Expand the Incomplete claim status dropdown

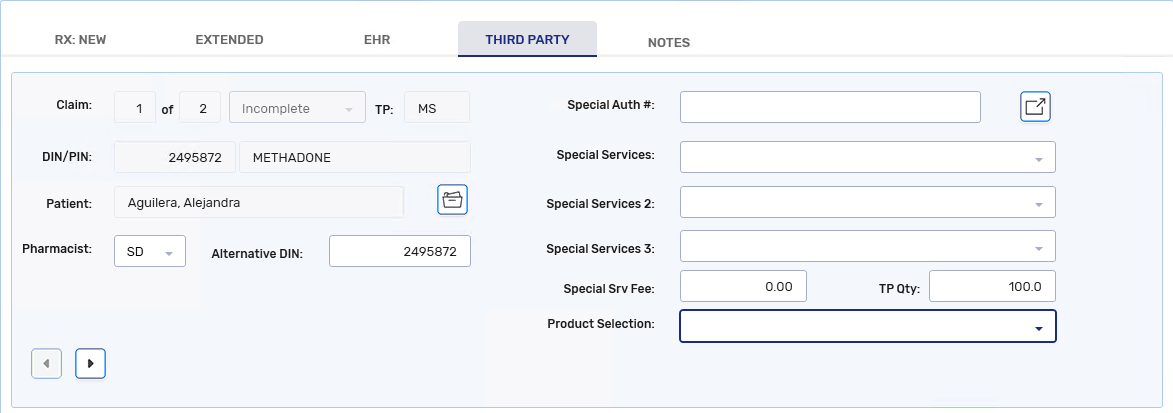pyautogui.click(x=297, y=108)
